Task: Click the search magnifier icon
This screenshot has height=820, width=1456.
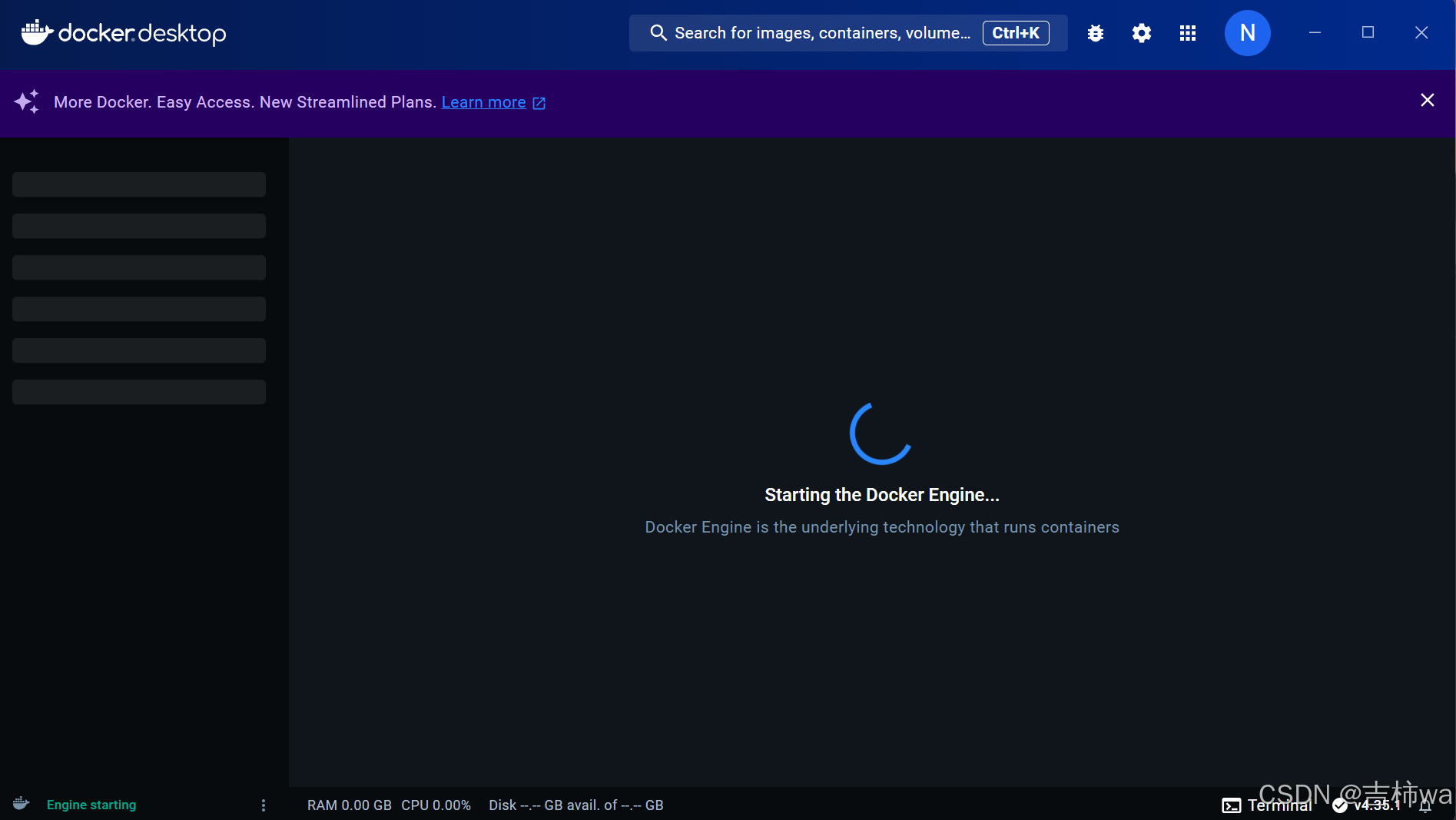Action: [x=658, y=33]
